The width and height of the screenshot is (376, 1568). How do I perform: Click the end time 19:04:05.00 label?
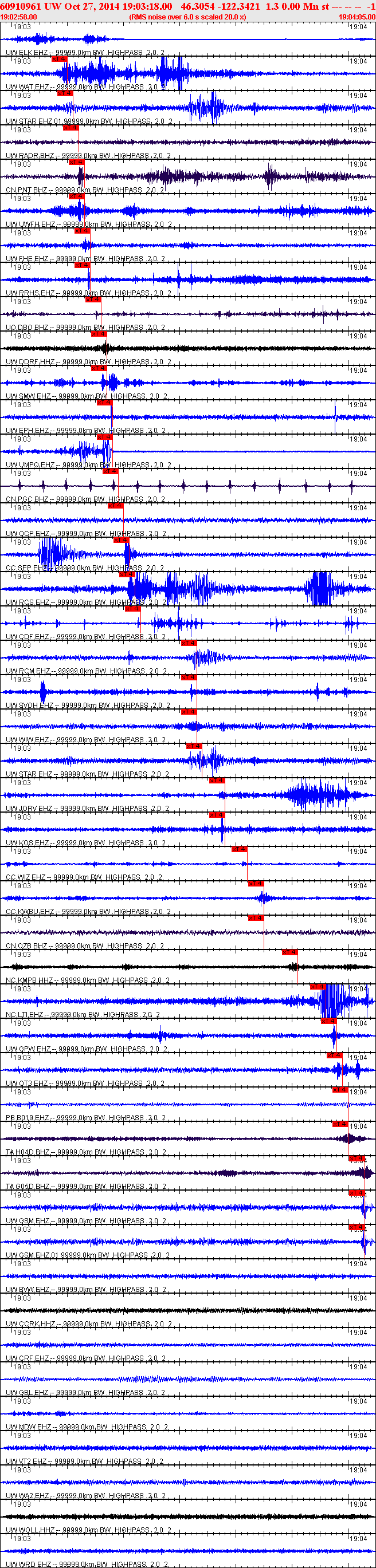point(357,17)
